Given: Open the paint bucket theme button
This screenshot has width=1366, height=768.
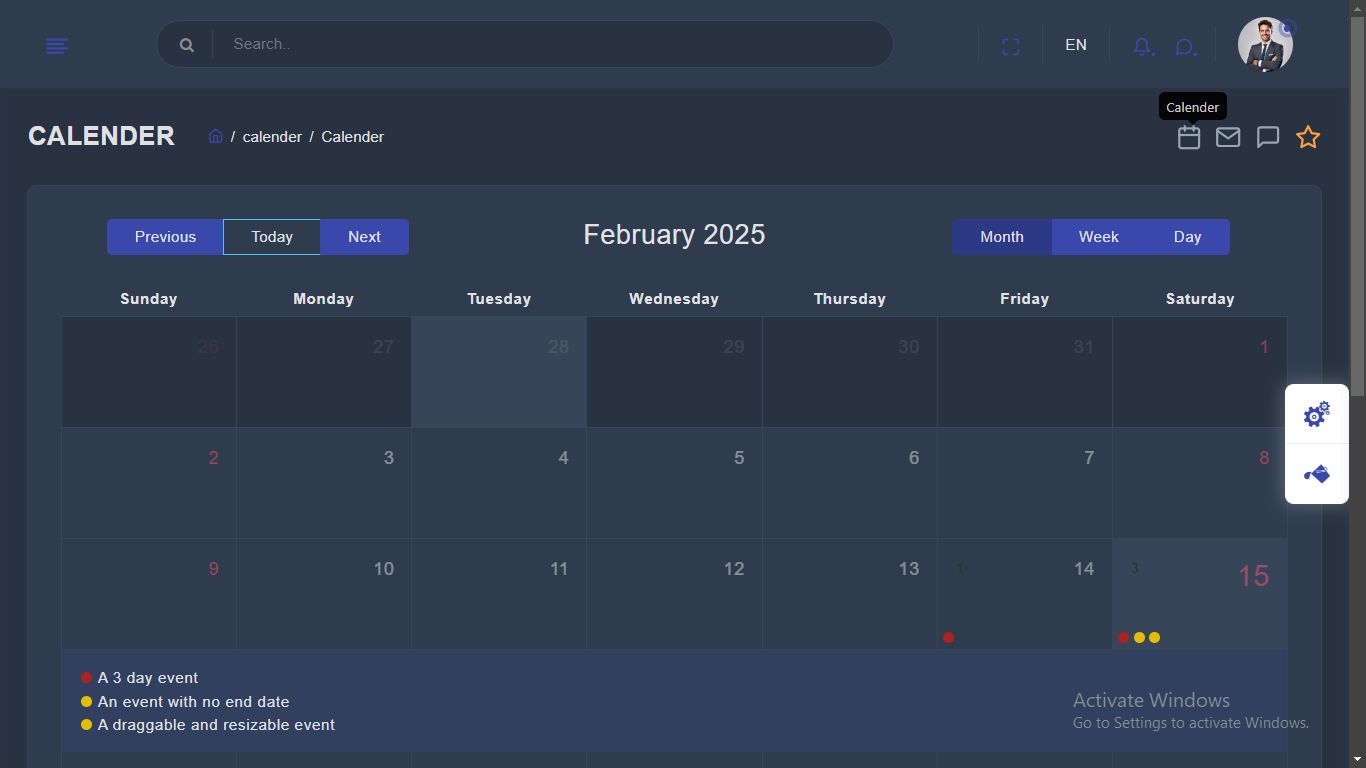Looking at the screenshot, I should [x=1317, y=474].
